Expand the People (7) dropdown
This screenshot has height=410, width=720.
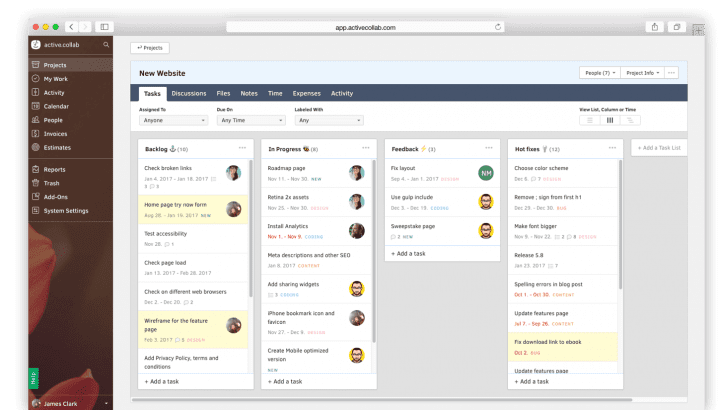(x=597, y=73)
